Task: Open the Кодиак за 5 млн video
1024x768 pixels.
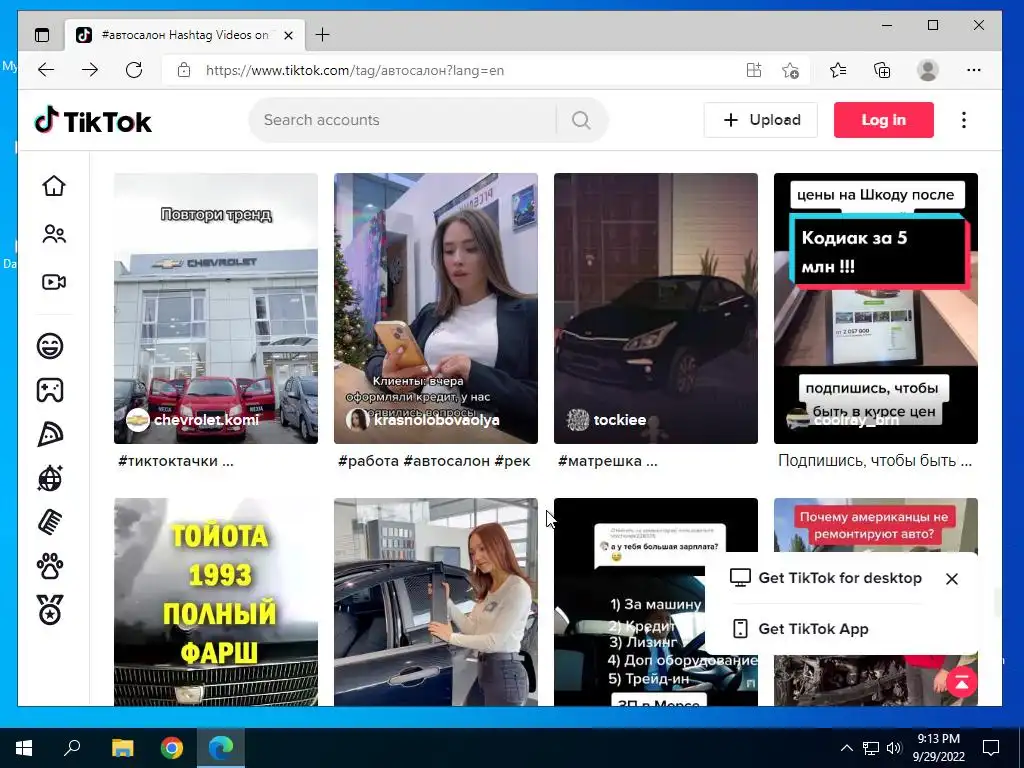Action: click(876, 308)
